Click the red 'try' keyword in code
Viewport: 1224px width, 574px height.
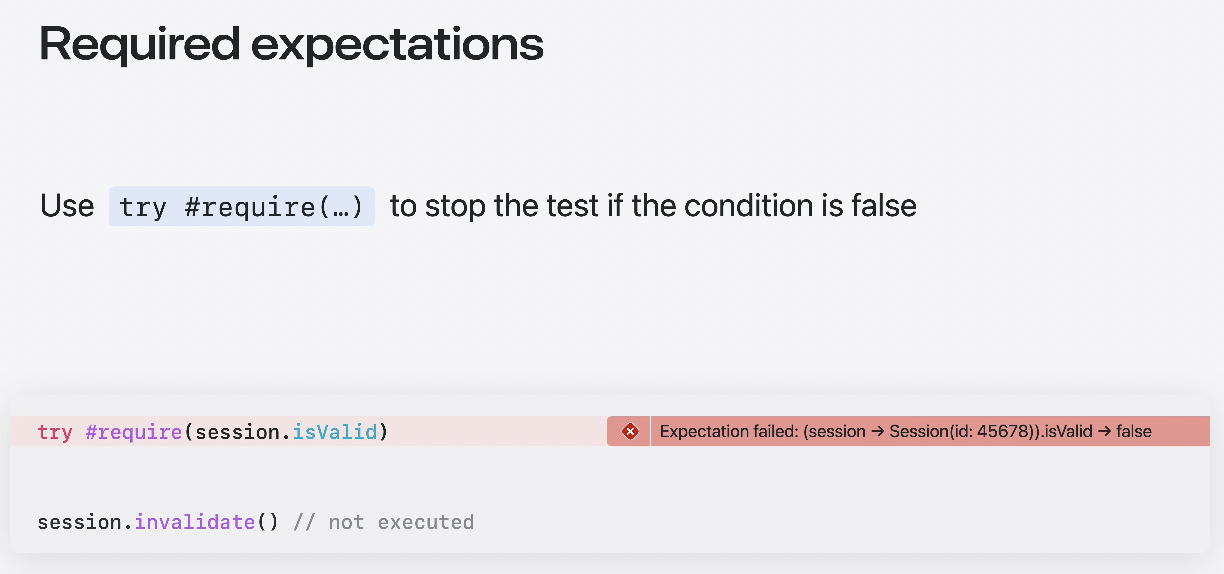[55, 433]
